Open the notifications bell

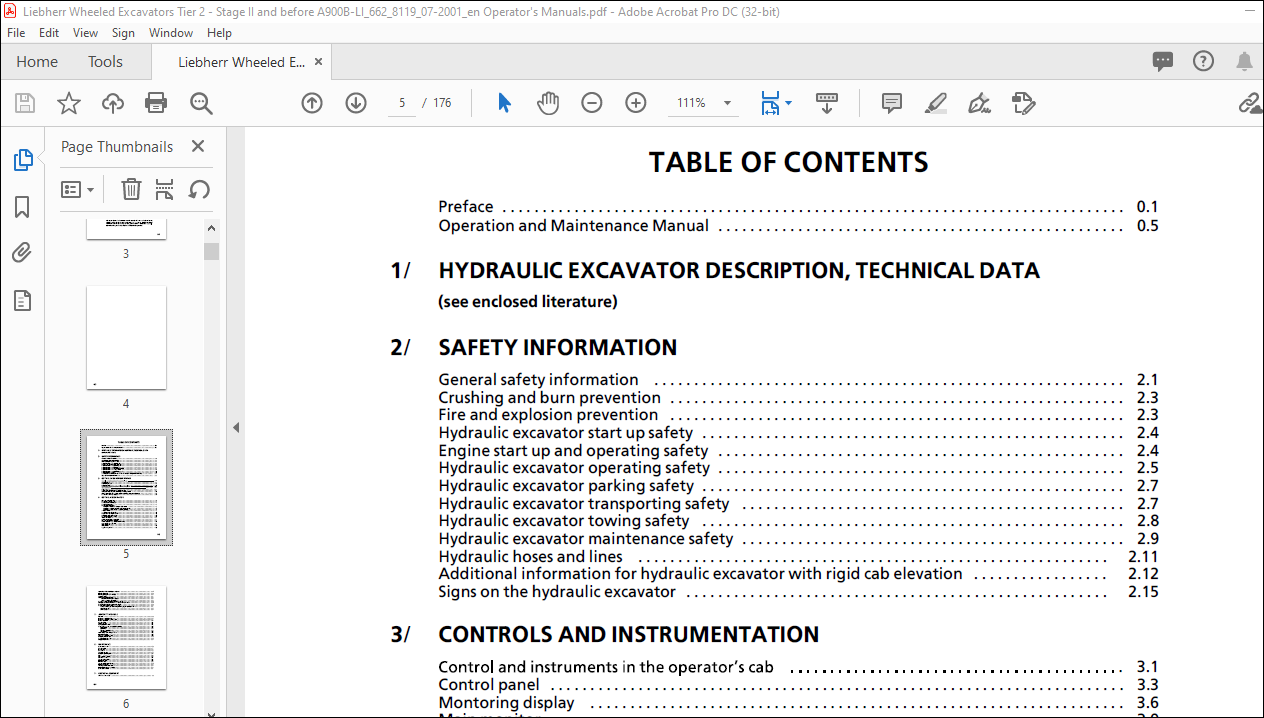coord(1244,62)
